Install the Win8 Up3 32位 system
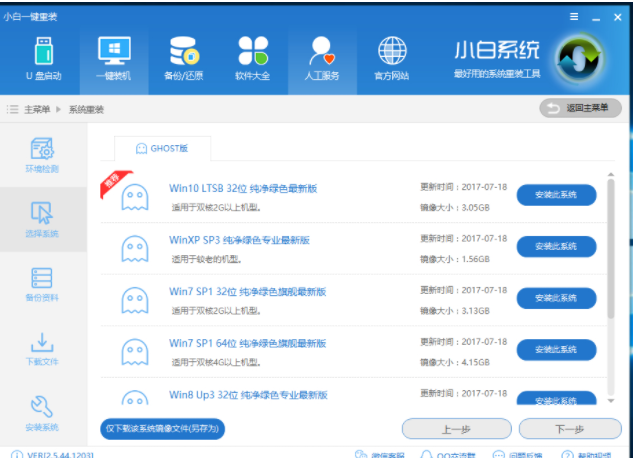 (x=556, y=399)
